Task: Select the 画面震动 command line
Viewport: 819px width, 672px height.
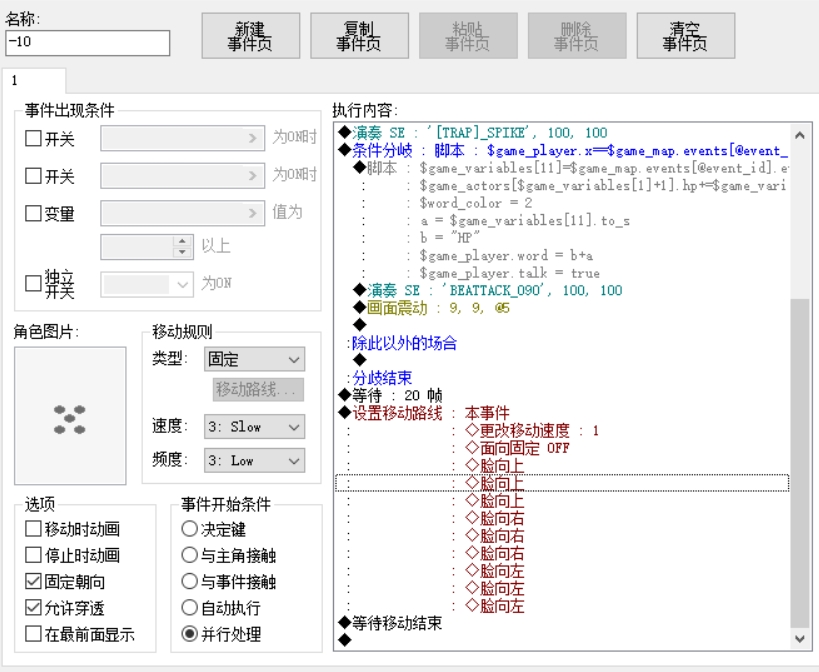Action: coord(562,308)
